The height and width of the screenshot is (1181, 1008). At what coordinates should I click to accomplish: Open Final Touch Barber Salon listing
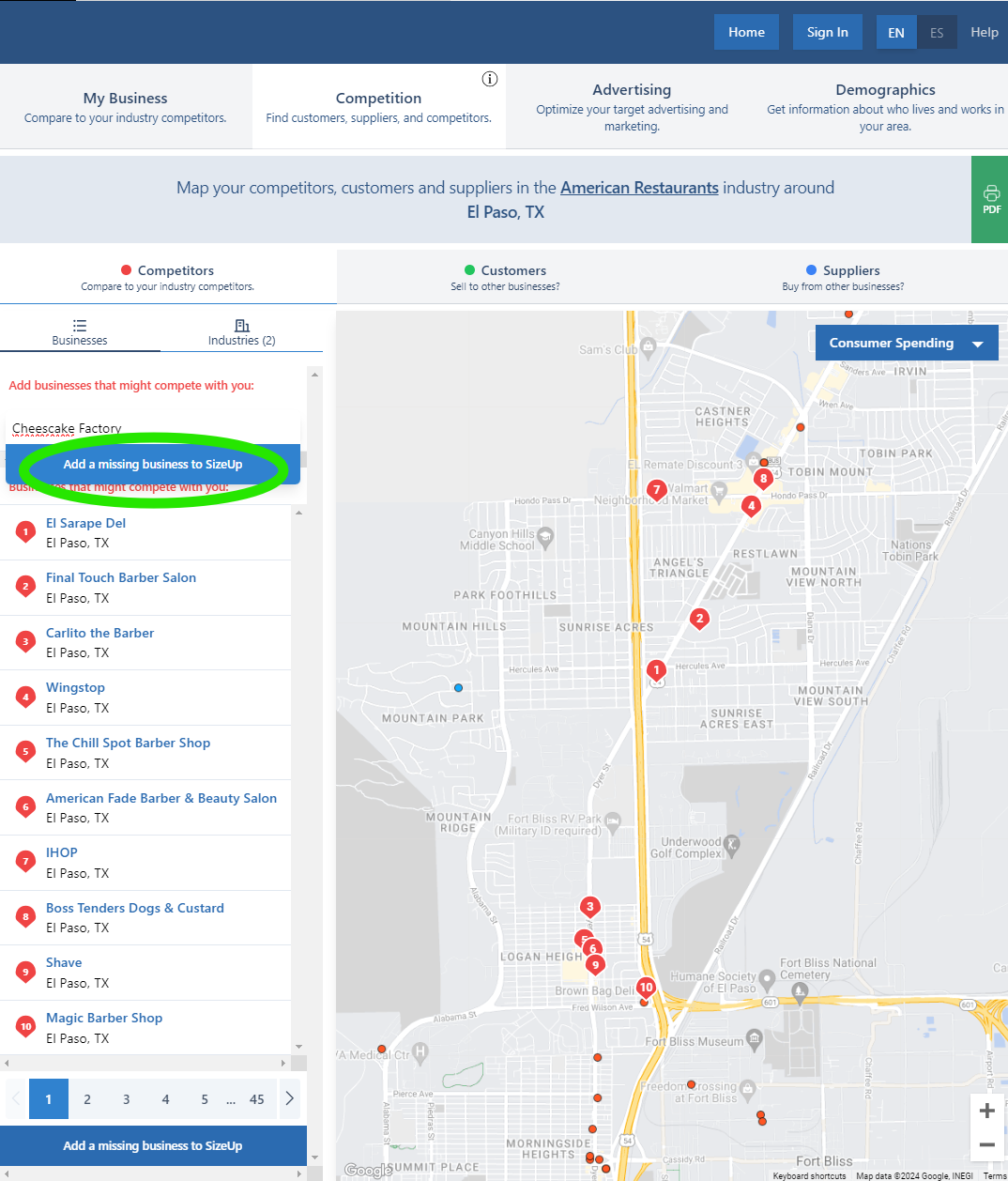pos(121,578)
